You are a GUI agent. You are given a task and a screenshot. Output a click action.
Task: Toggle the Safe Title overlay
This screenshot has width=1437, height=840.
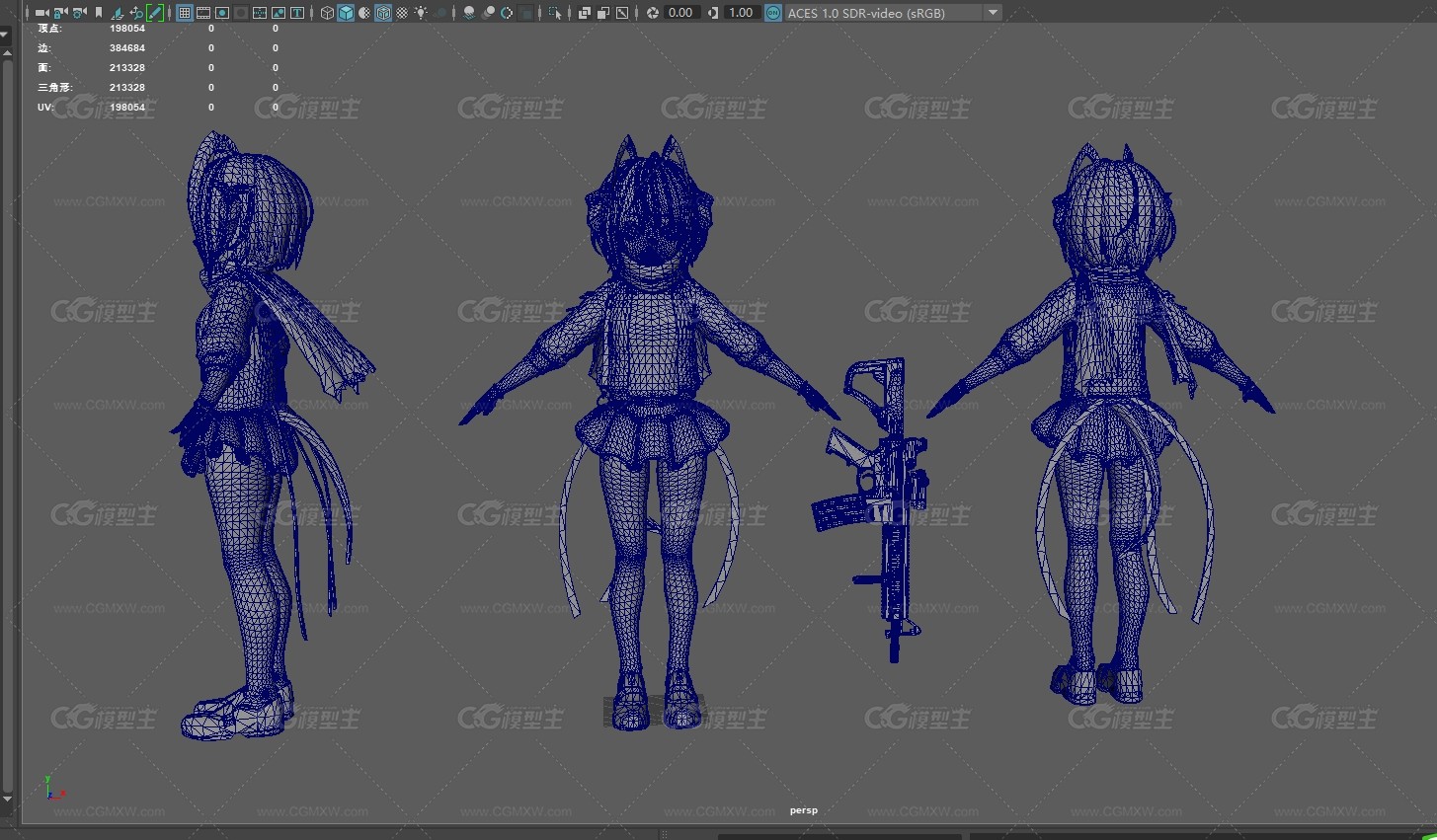pos(297,13)
